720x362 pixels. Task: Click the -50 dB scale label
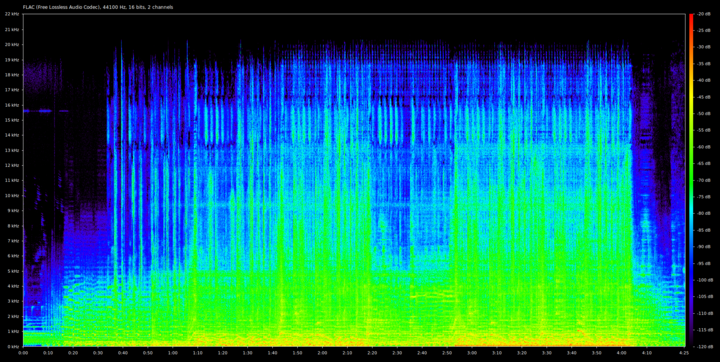(704, 114)
